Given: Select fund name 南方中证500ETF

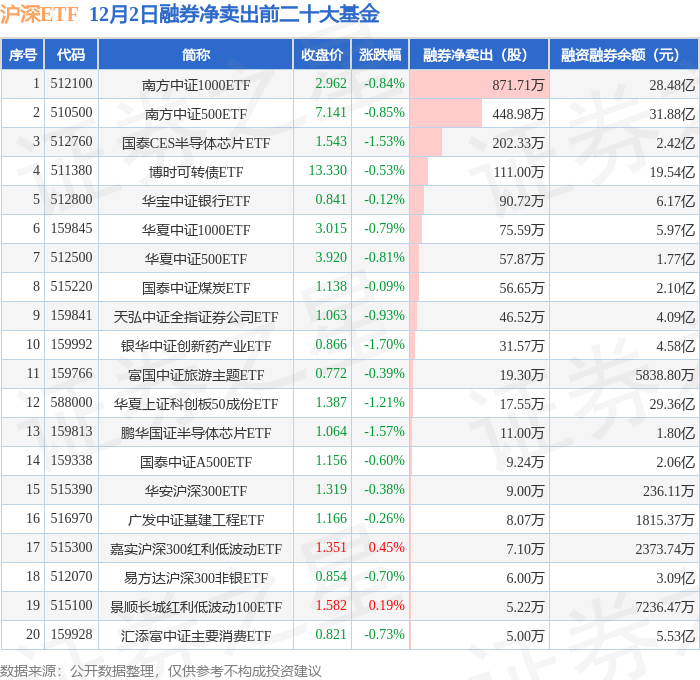Looking at the screenshot, I should [x=196, y=114].
